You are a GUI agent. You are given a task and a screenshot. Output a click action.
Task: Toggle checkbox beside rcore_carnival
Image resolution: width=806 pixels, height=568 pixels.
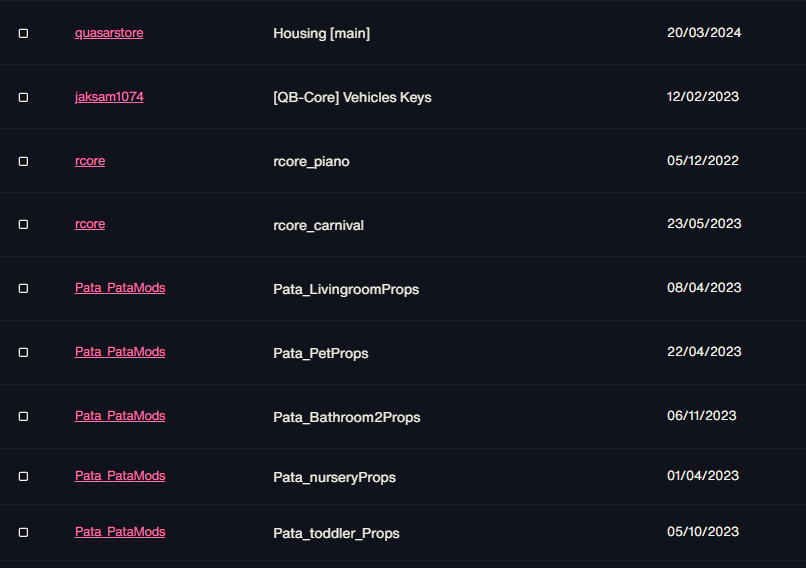pyautogui.click(x=23, y=225)
